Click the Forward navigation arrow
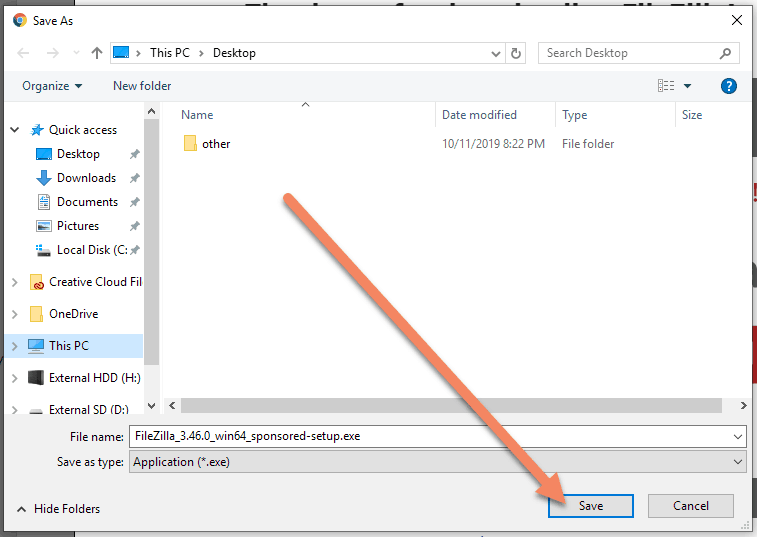The image size is (757, 537). [x=53, y=53]
